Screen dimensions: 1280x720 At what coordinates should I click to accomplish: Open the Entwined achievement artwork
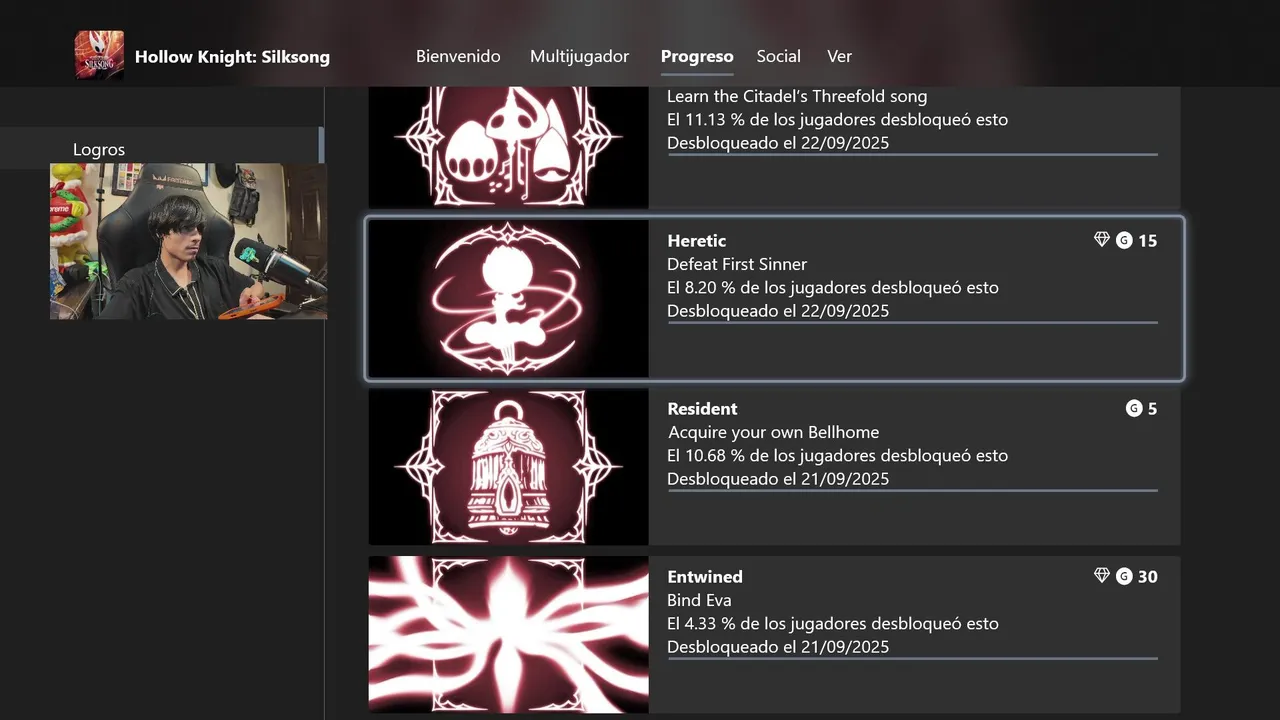pyautogui.click(x=508, y=634)
